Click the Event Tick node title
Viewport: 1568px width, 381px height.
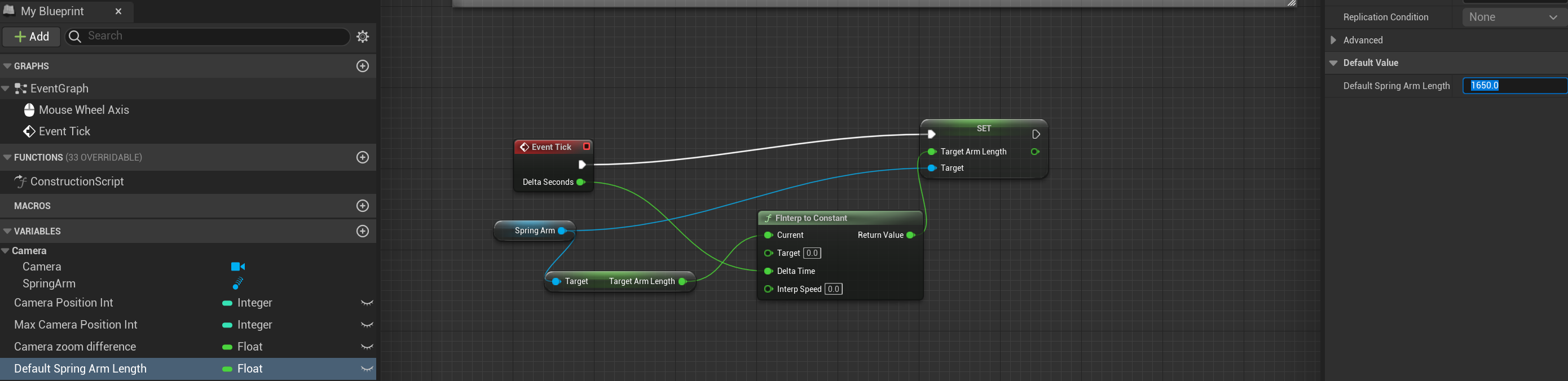(552, 147)
